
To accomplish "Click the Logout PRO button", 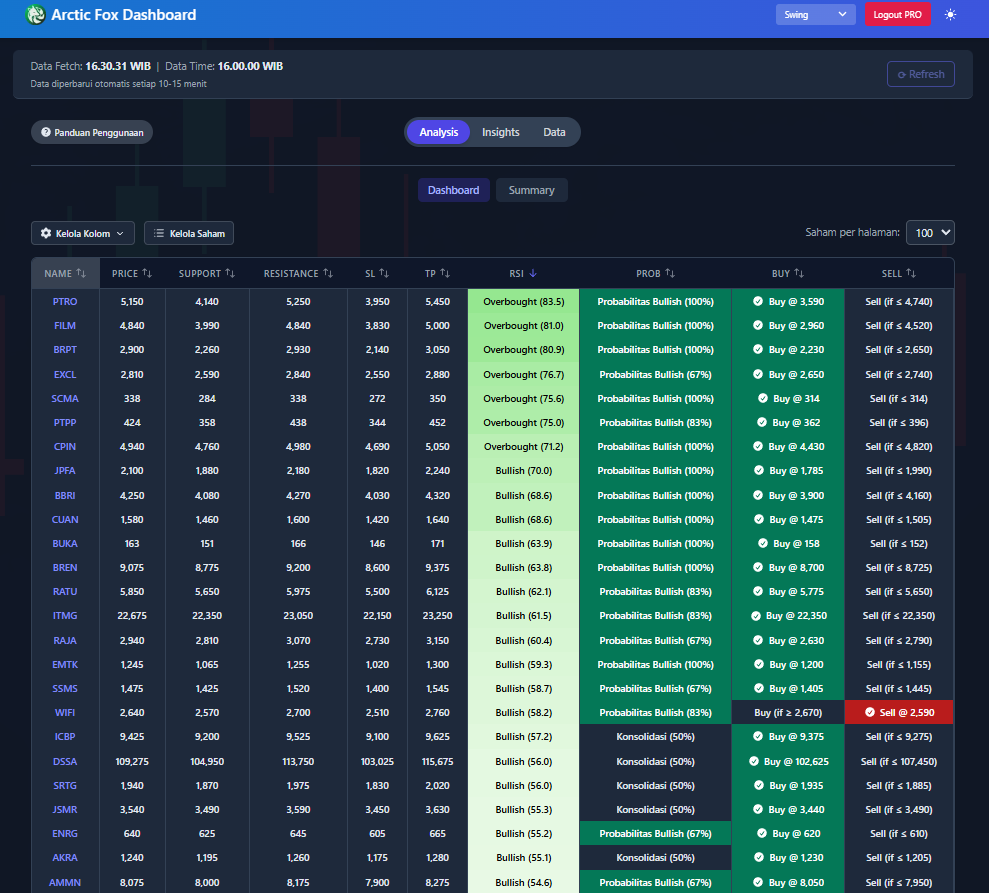I will tap(898, 15).
